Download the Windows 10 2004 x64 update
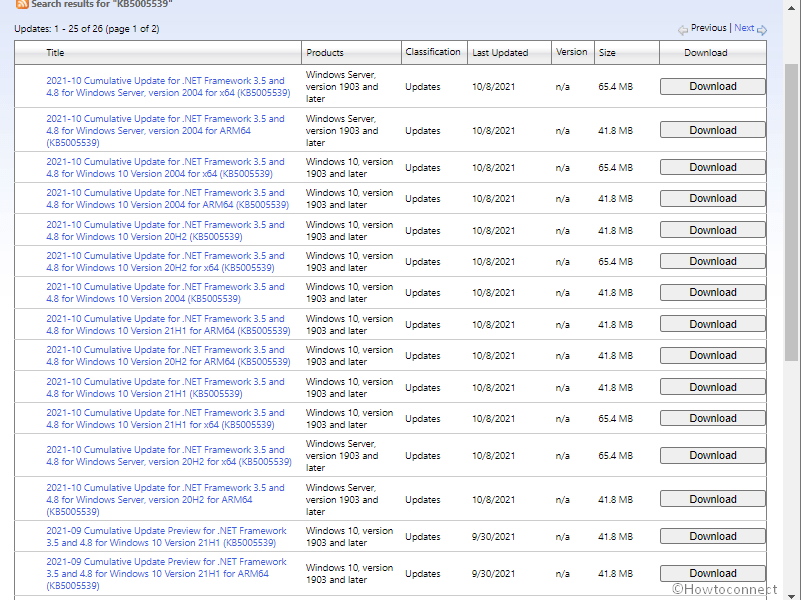Screen dimensions: 801x600 pyautogui.click(x=712, y=167)
